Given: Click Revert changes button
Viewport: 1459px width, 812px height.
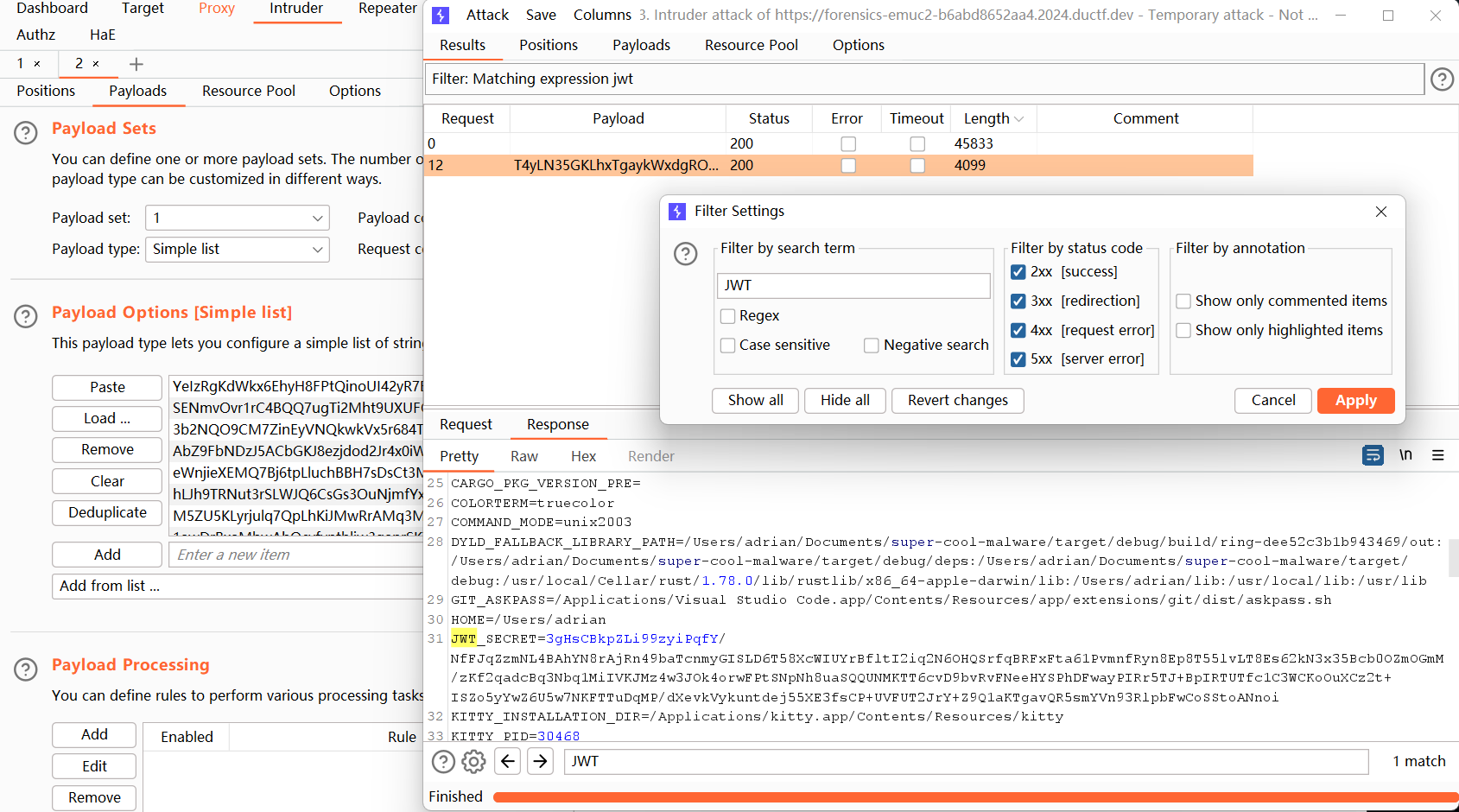Looking at the screenshot, I should (x=958, y=401).
